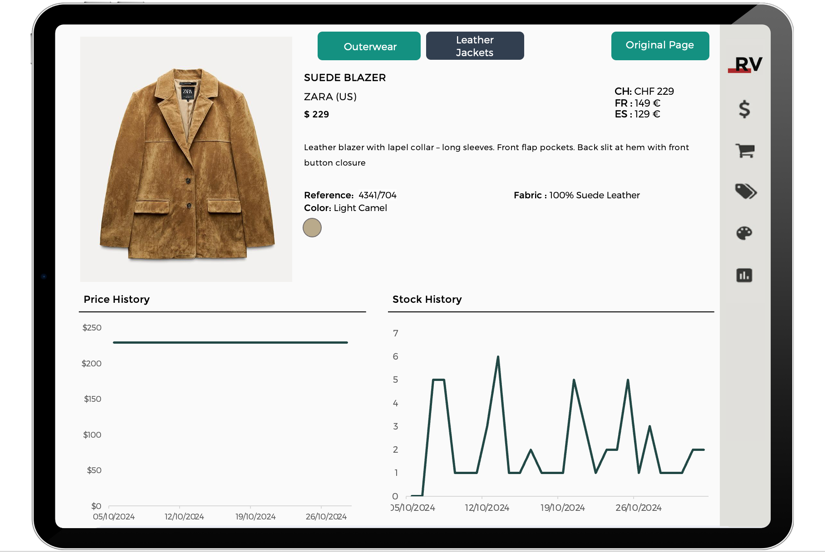Click the product description paragraph

[x=496, y=155]
